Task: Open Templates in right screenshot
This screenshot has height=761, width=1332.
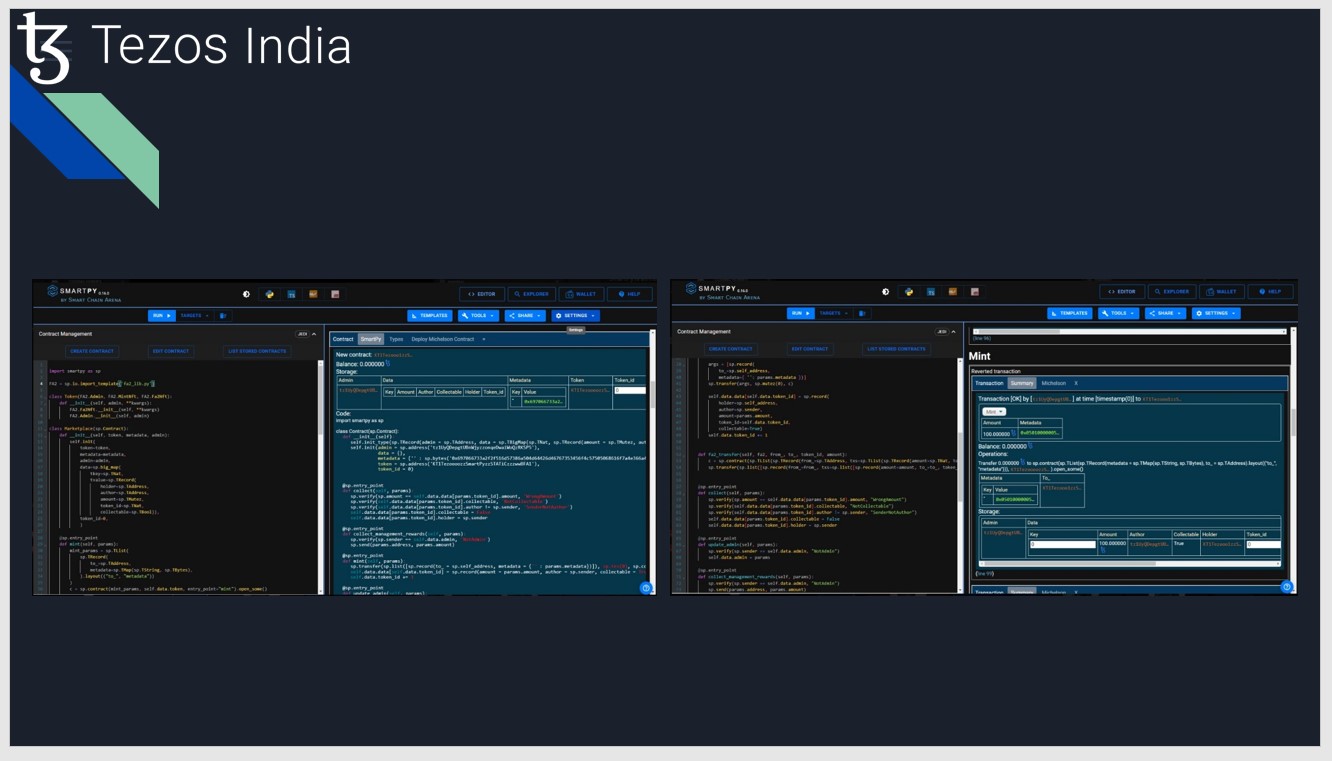Action: pos(1070,313)
